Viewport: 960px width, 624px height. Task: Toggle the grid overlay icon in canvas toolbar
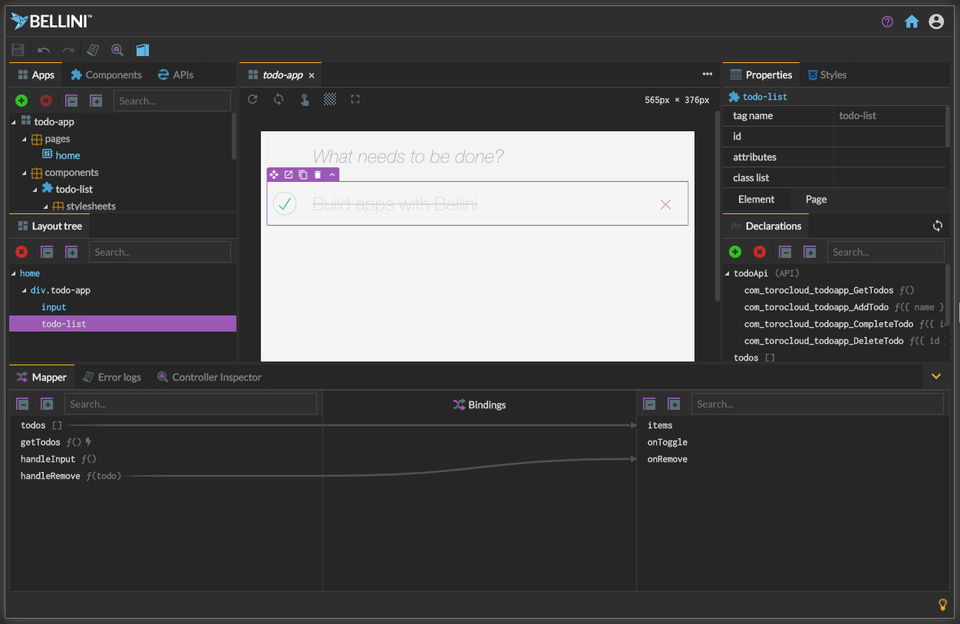pos(330,99)
